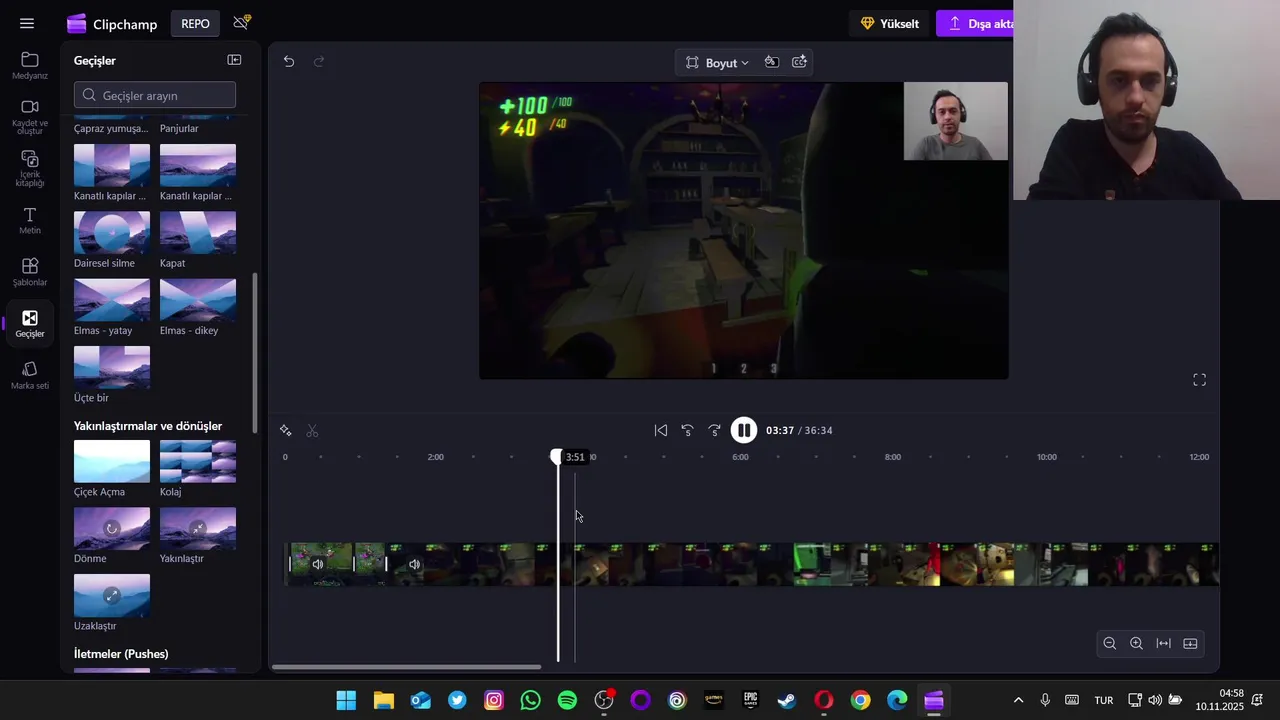Open Steam from the taskbar

pos(787,700)
